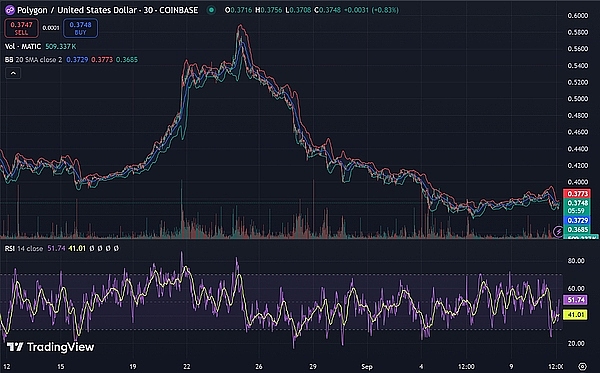Click the red 0.3747 SELL button
Image resolution: width=600 pixels, height=373 pixels.
[21, 28]
